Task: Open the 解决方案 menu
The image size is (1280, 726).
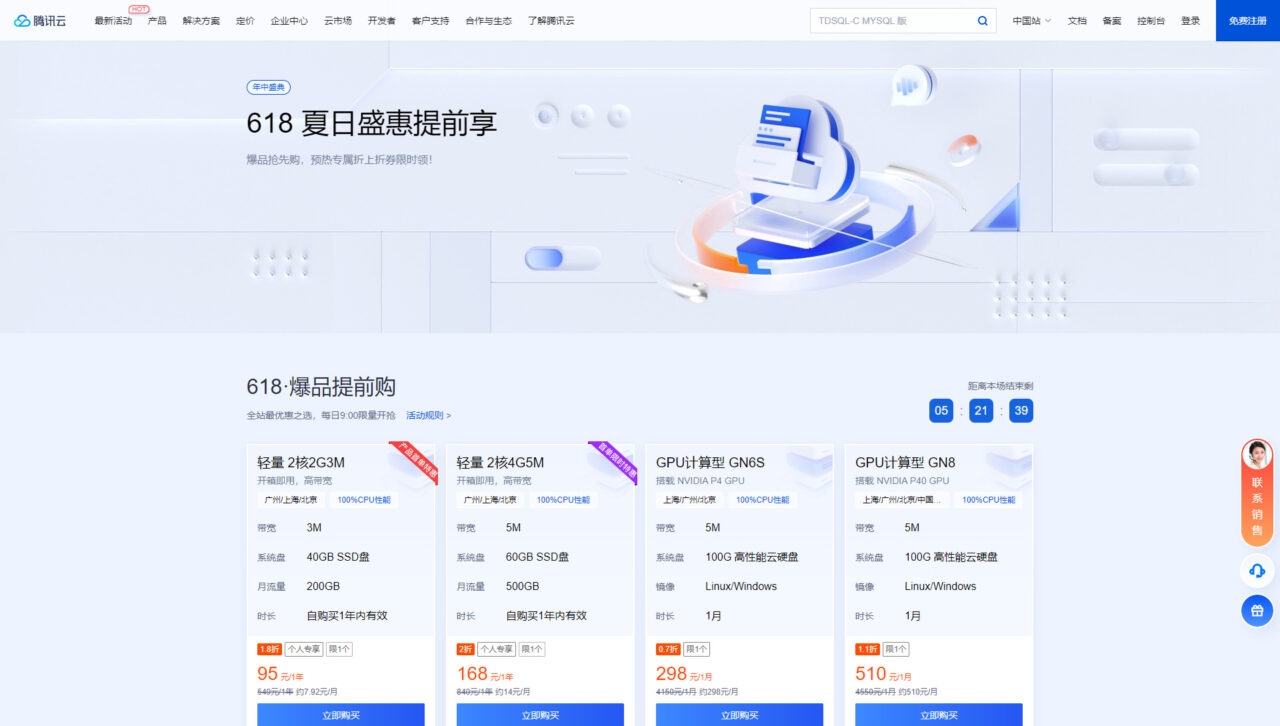Action: [201, 21]
